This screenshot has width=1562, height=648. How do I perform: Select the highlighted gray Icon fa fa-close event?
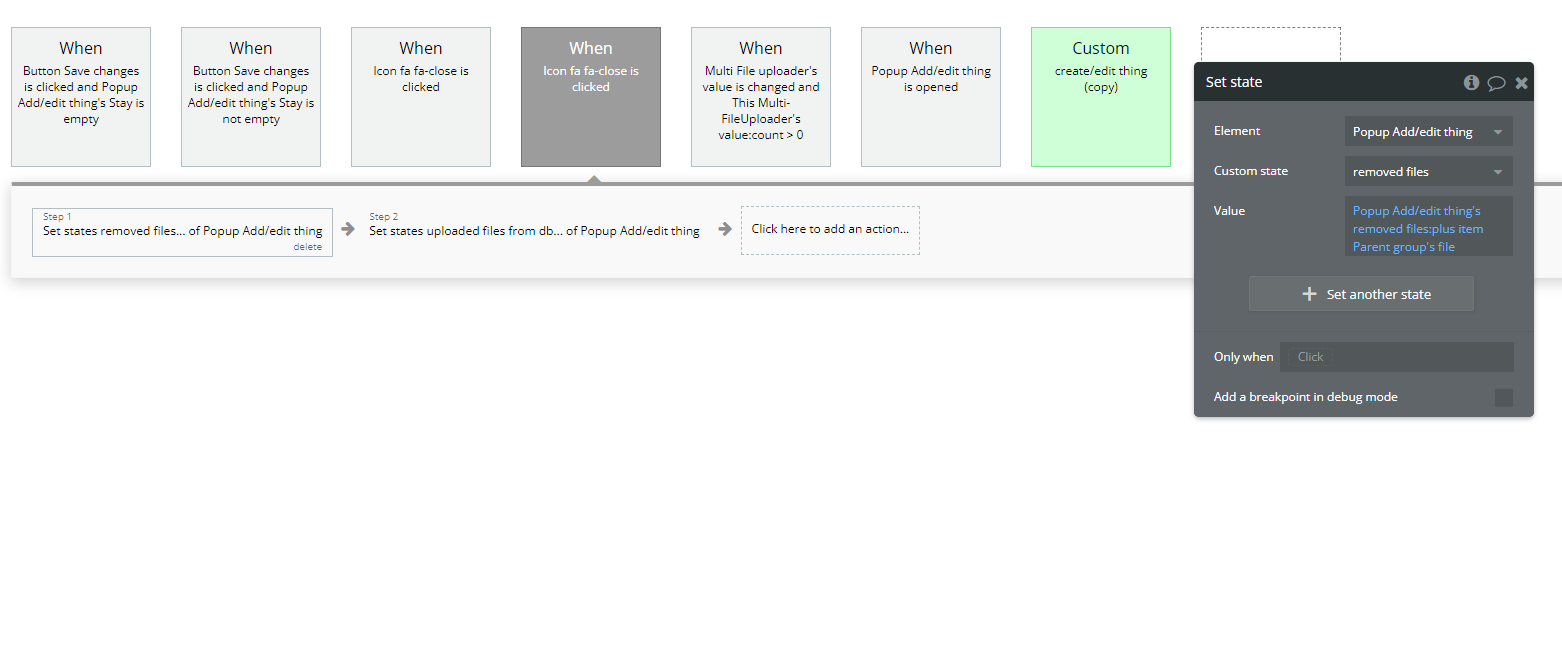pyautogui.click(x=591, y=97)
